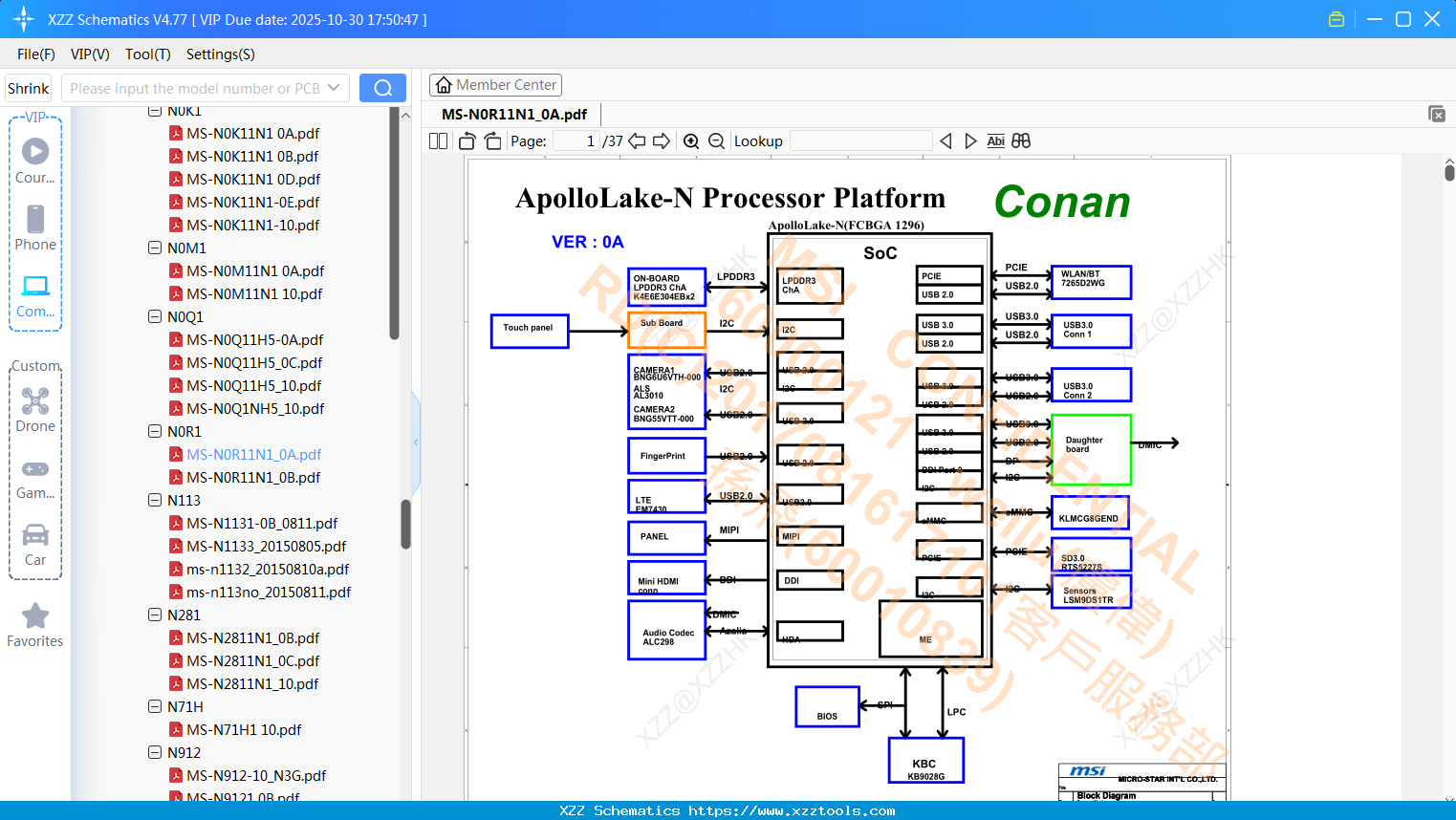
Task: Open MS-N1131-0B_0811.pdf
Action: click(x=262, y=523)
